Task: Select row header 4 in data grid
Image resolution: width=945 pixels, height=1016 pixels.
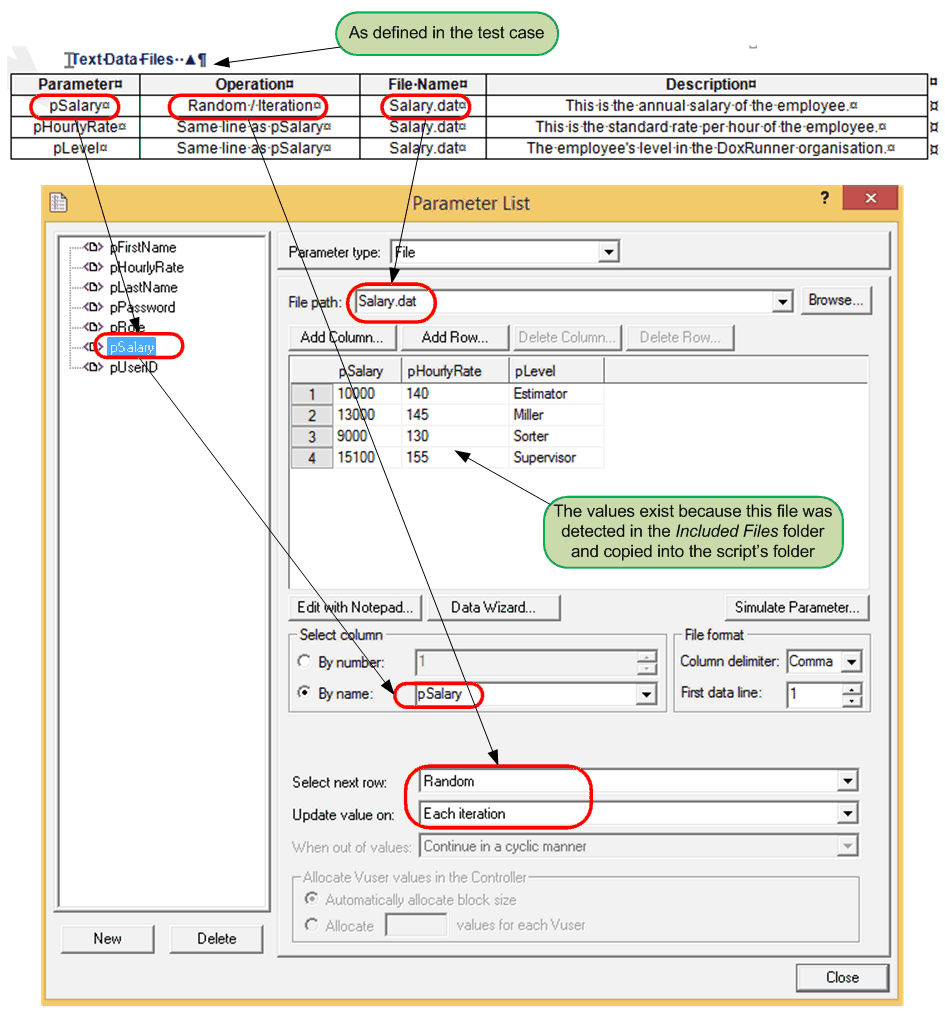Action: [312, 458]
